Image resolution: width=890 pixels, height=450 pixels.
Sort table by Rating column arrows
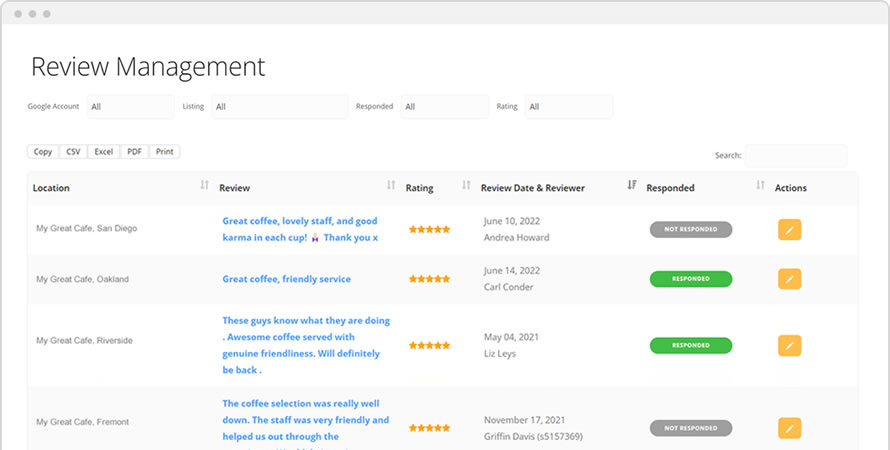(466, 186)
